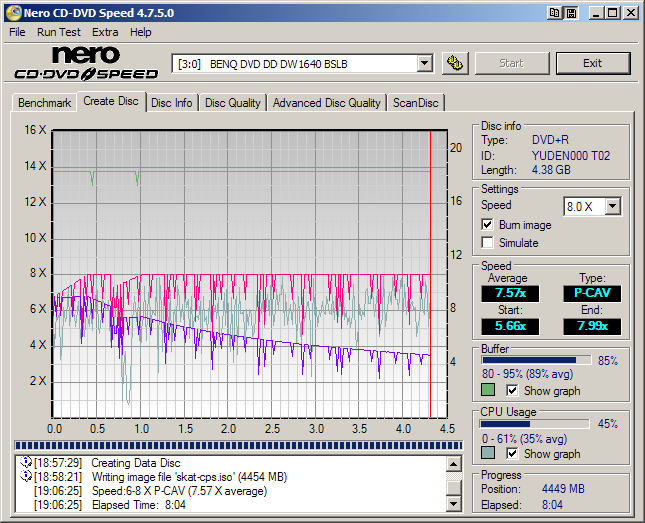Image resolution: width=645 pixels, height=523 pixels.
Task: Click the gray-blue CPU Usage color swatch
Action: point(488,453)
